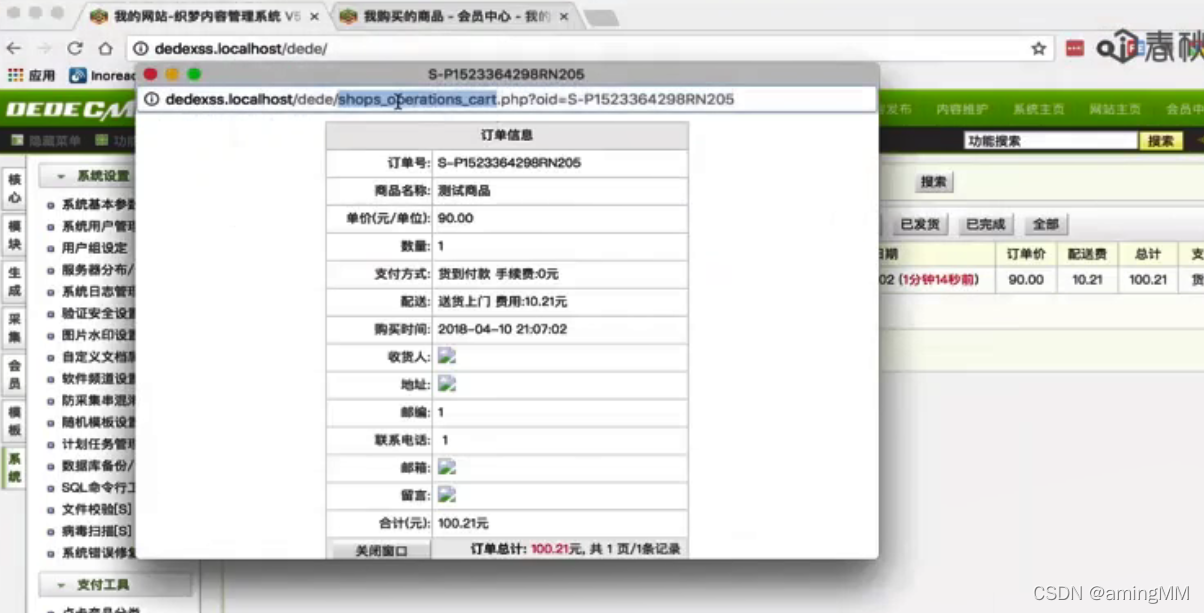Image resolution: width=1204 pixels, height=613 pixels.
Task: Open 服务器分布 sidebar item
Action: pyautogui.click(x=98, y=270)
